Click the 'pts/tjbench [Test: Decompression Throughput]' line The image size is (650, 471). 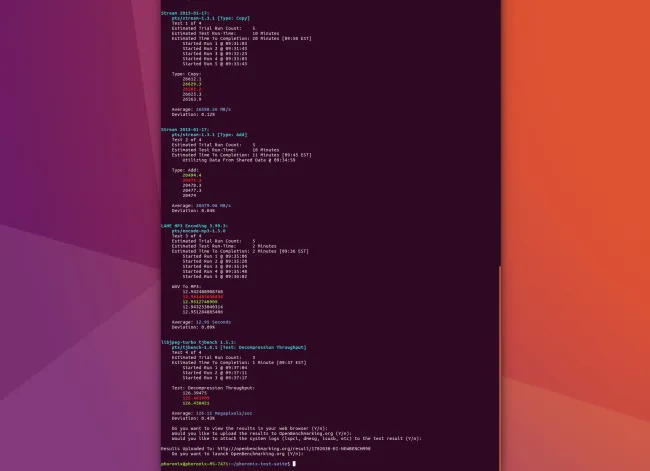pyautogui.click(x=239, y=347)
